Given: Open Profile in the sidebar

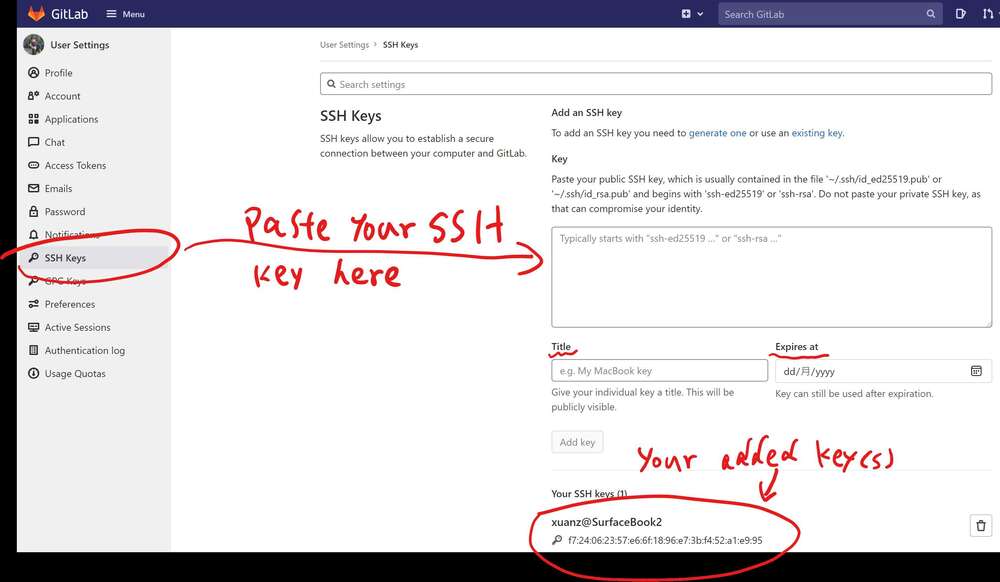Looking at the screenshot, I should [58, 73].
